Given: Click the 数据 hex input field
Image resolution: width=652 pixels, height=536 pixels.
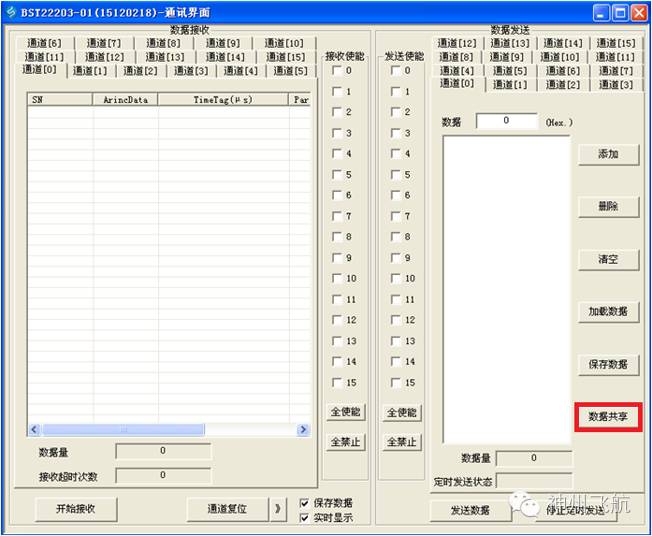Looking at the screenshot, I should click(x=506, y=121).
